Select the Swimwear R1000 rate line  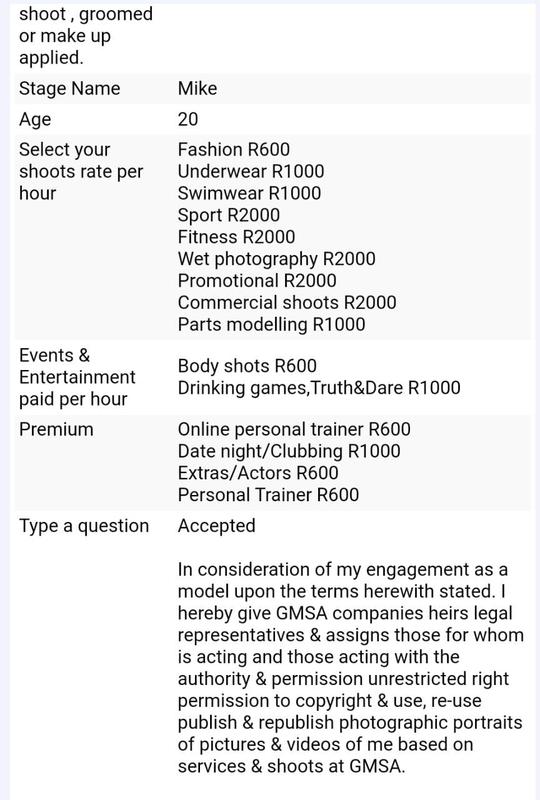pyautogui.click(x=249, y=193)
